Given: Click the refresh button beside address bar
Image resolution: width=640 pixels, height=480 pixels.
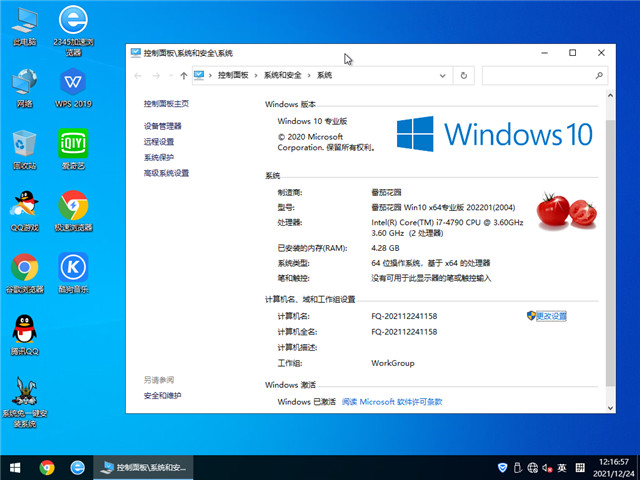Looking at the screenshot, I should pyautogui.click(x=463, y=75).
